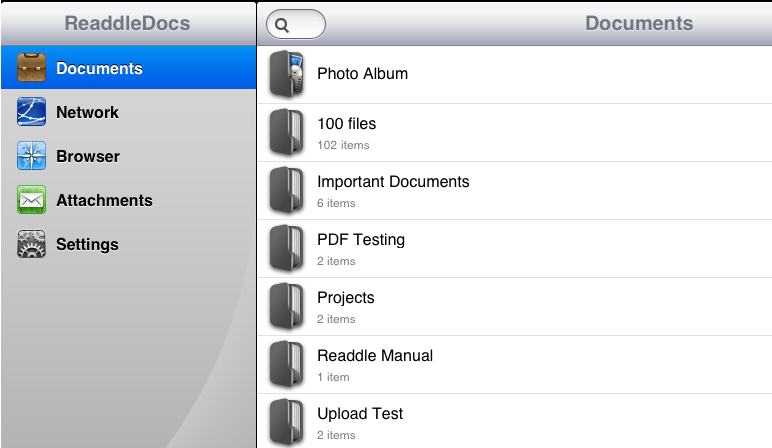The image size is (772, 448).
Task: Click the PDF Testing folder icon
Action: click(x=287, y=248)
